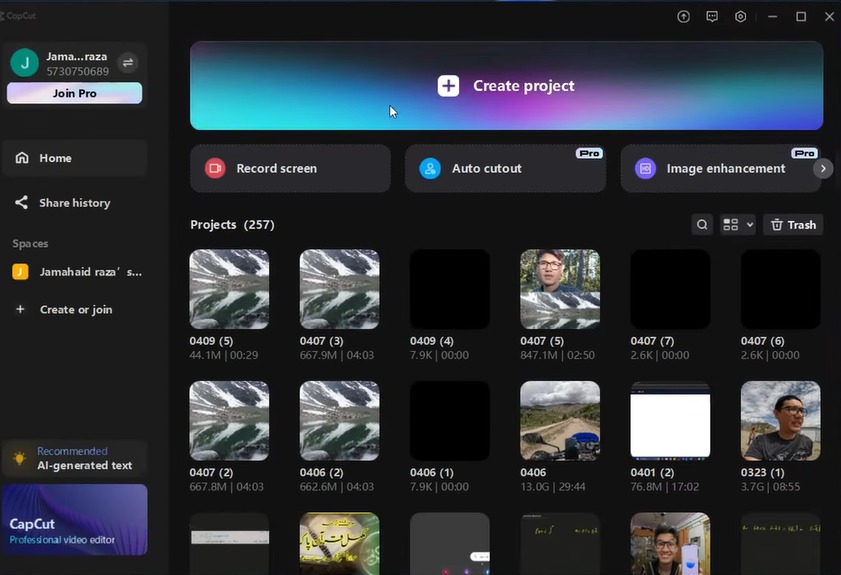Open Share history in sidebar
This screenshot has height=575, width=841.
pyautogui.click(x=75, y=203)
